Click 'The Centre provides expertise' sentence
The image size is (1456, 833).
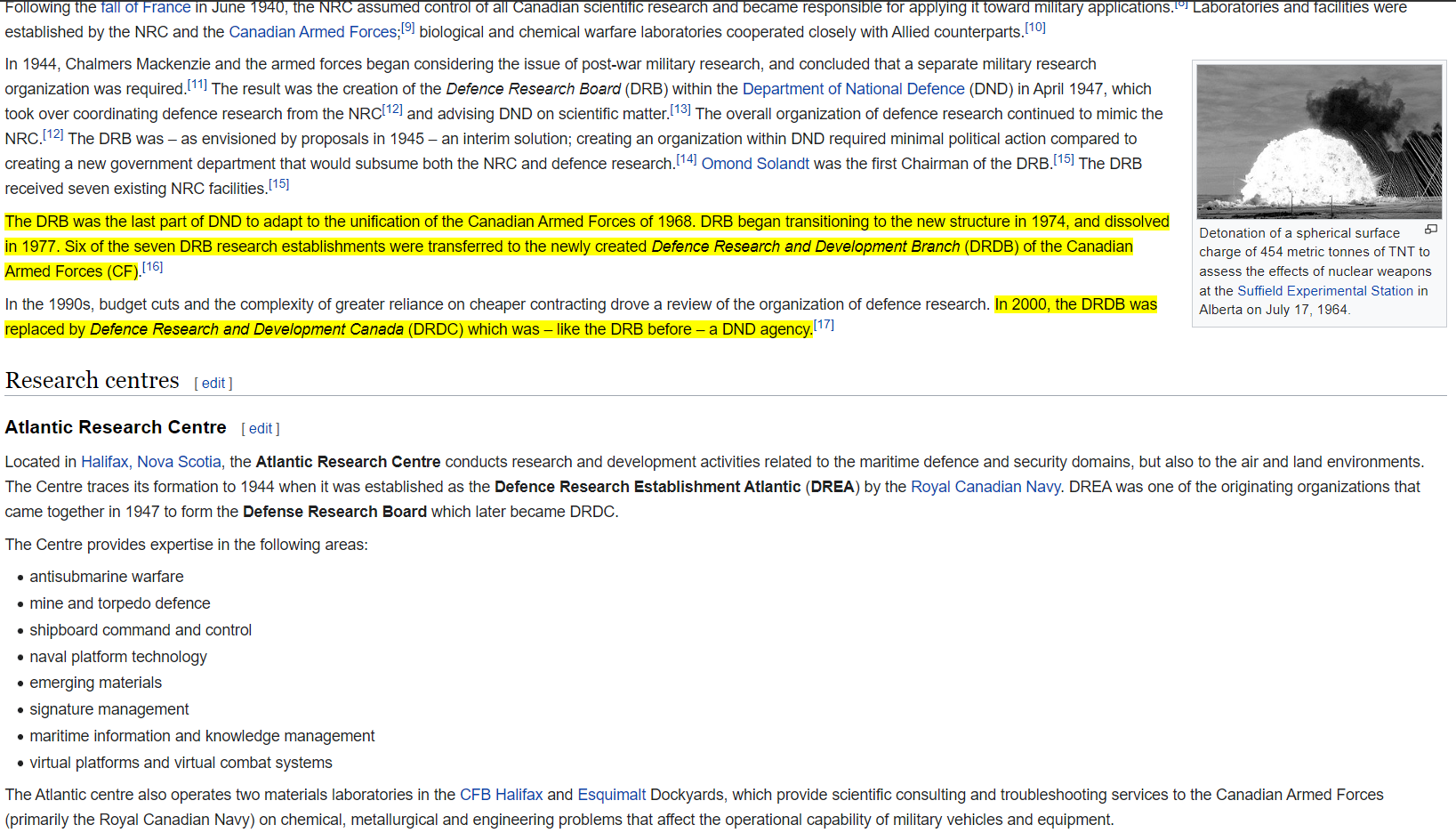[x=187, y=545]
